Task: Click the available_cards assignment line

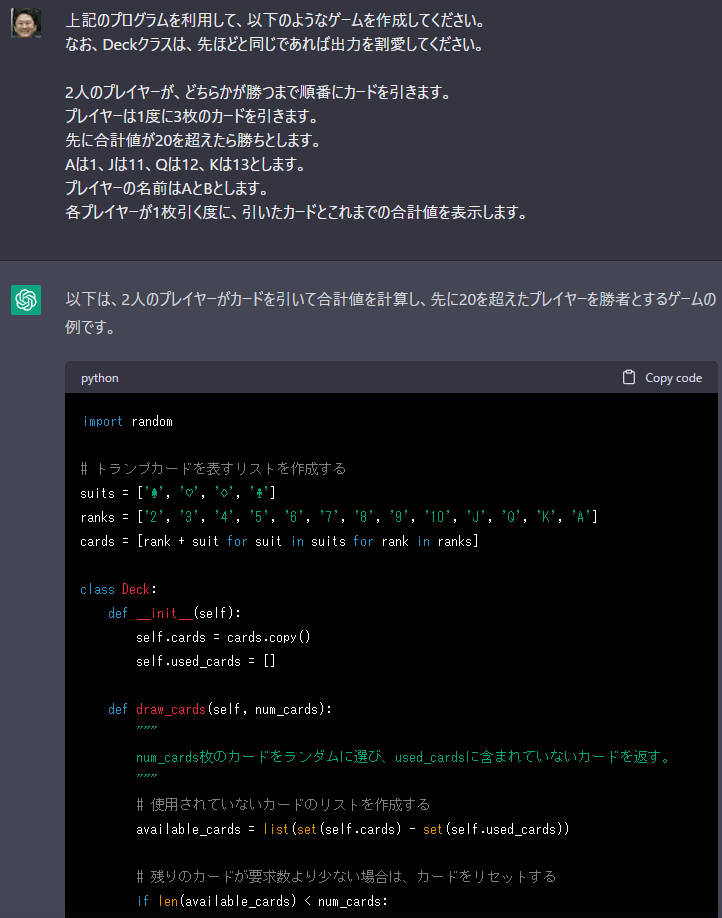Action: (353, 830)
